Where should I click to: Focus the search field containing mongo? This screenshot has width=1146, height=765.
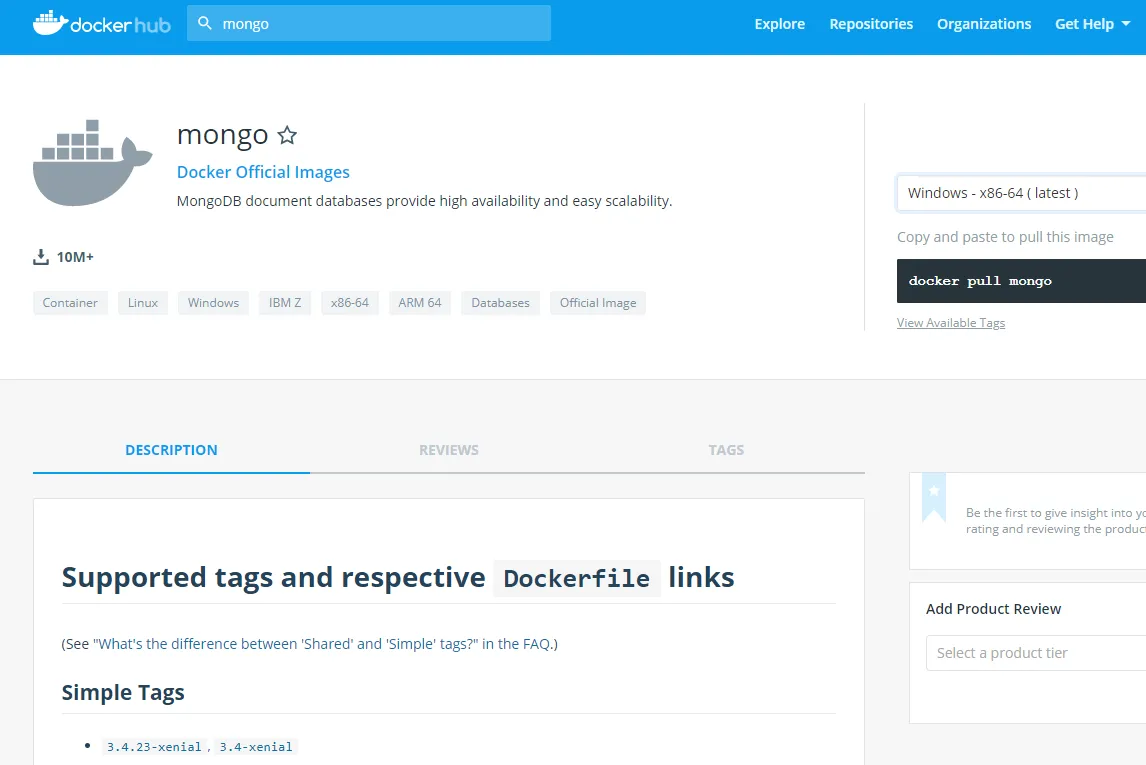click(x=369, y=23)
